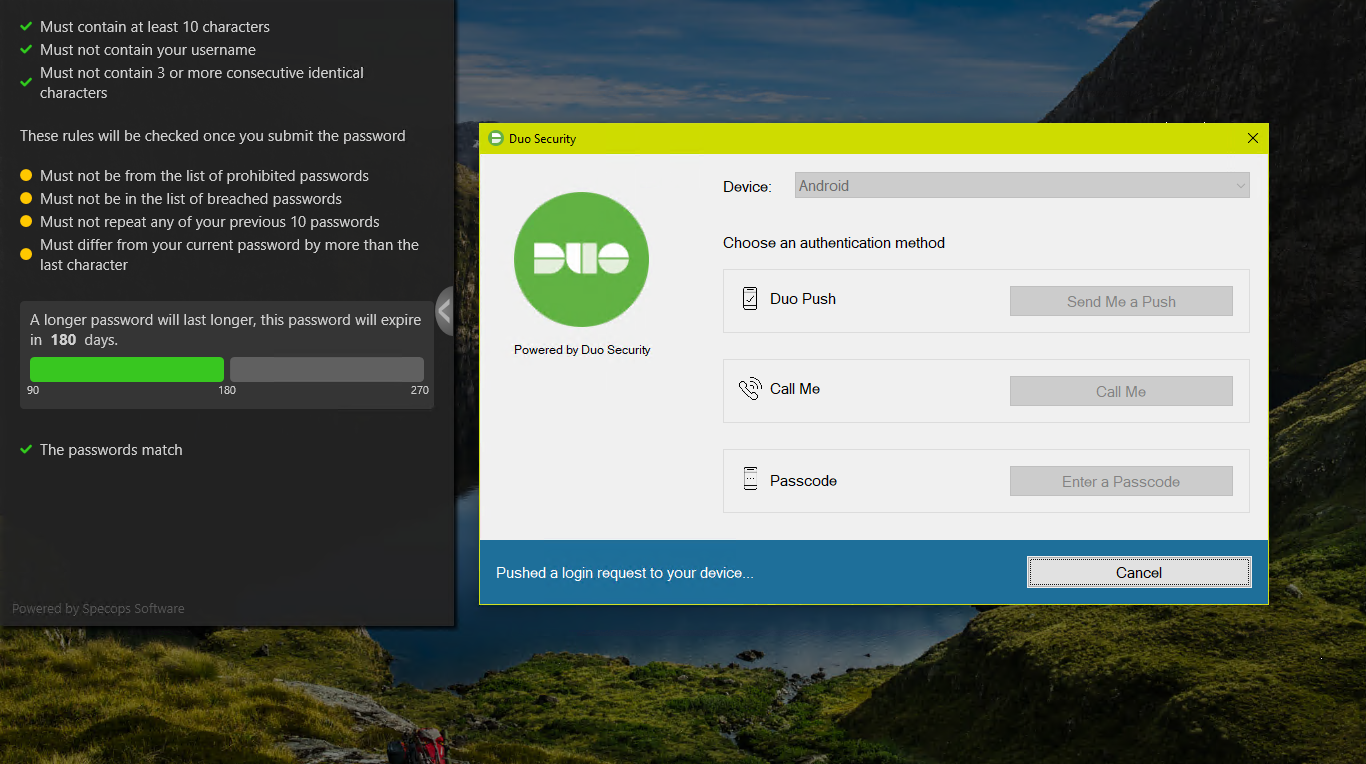The height and width of the screenshot is (764, 1366).
Task: Click the '270' expiry scale label
Action: [x=420, y=390]
